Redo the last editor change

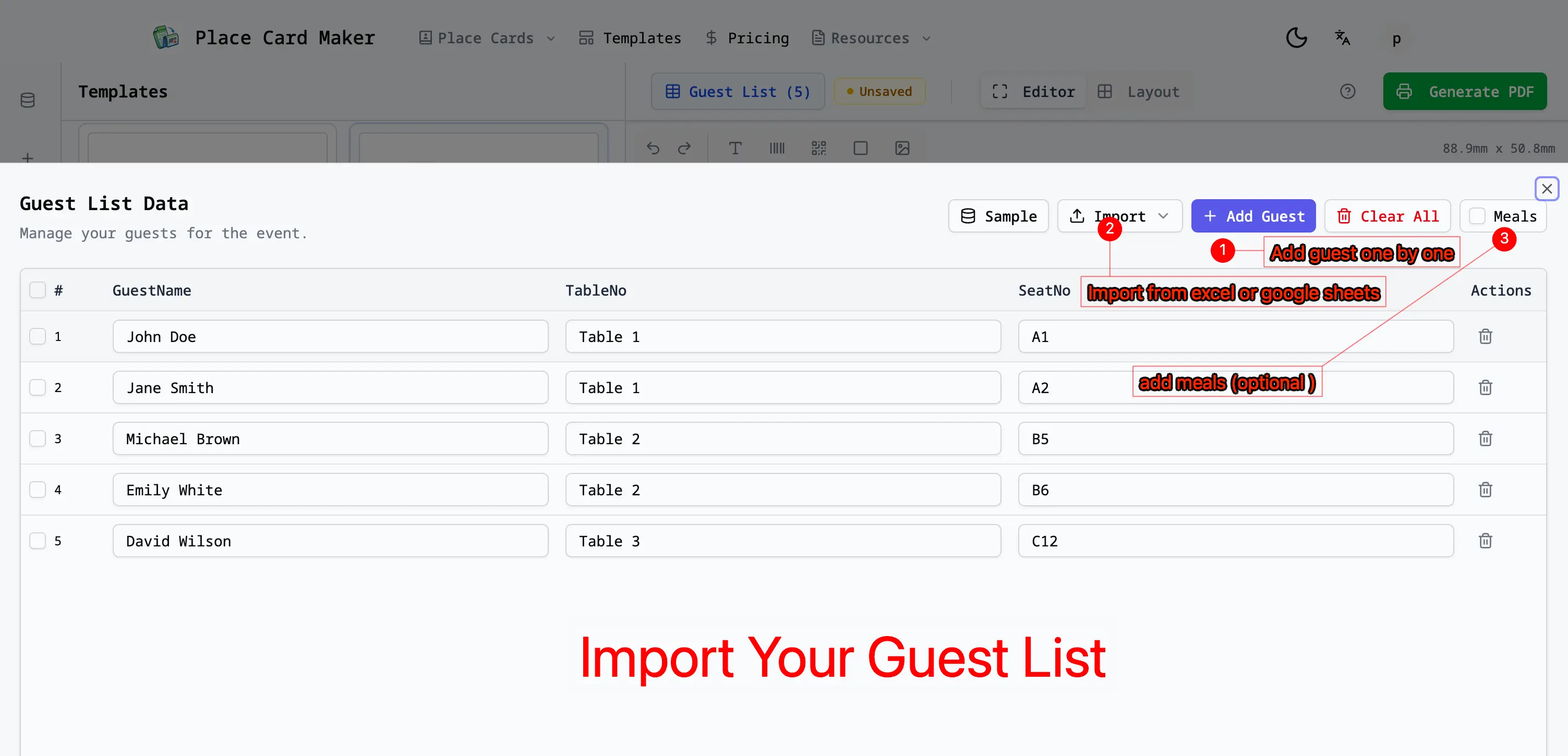click(684, 148)
